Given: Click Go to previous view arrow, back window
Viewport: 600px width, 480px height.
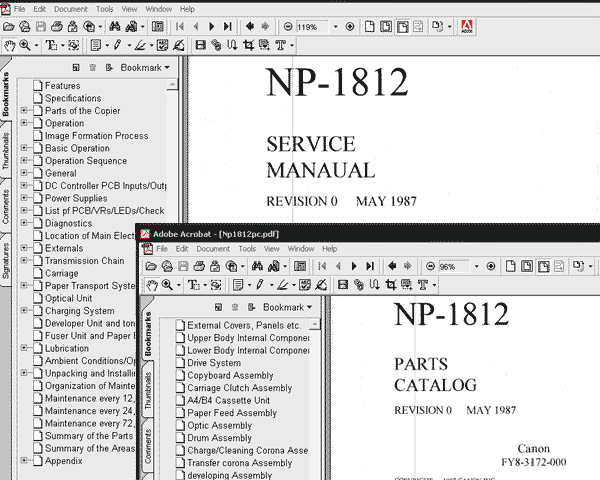Looking at the screenshot, I should pos(249,26).
